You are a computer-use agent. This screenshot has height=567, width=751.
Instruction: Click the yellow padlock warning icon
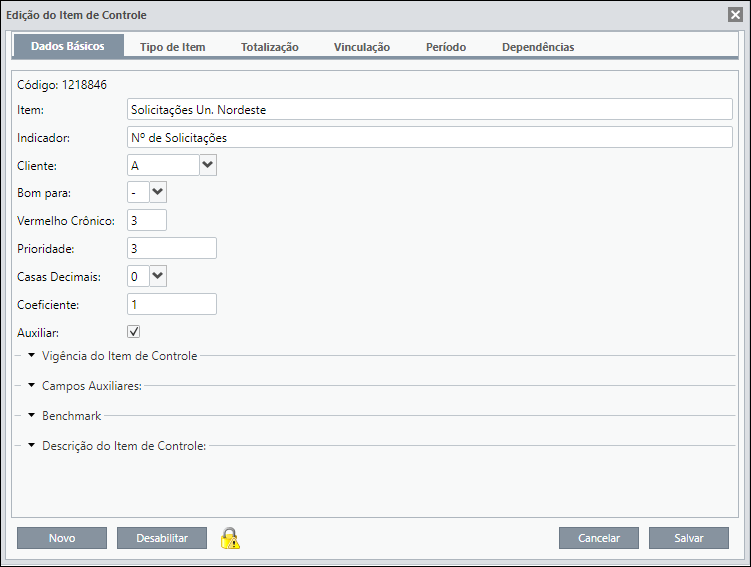(x=230, y=538)
